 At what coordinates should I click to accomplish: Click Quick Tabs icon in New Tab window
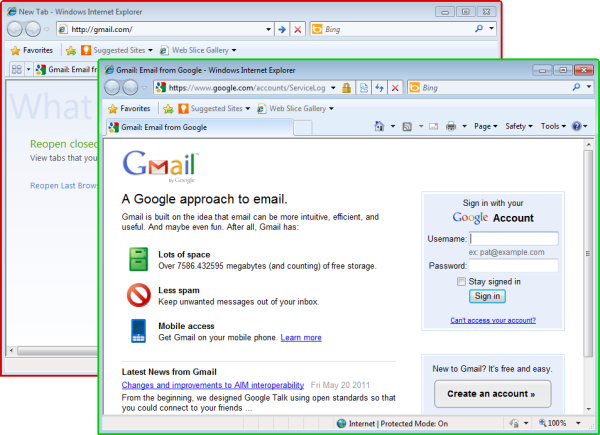[16, 69]
